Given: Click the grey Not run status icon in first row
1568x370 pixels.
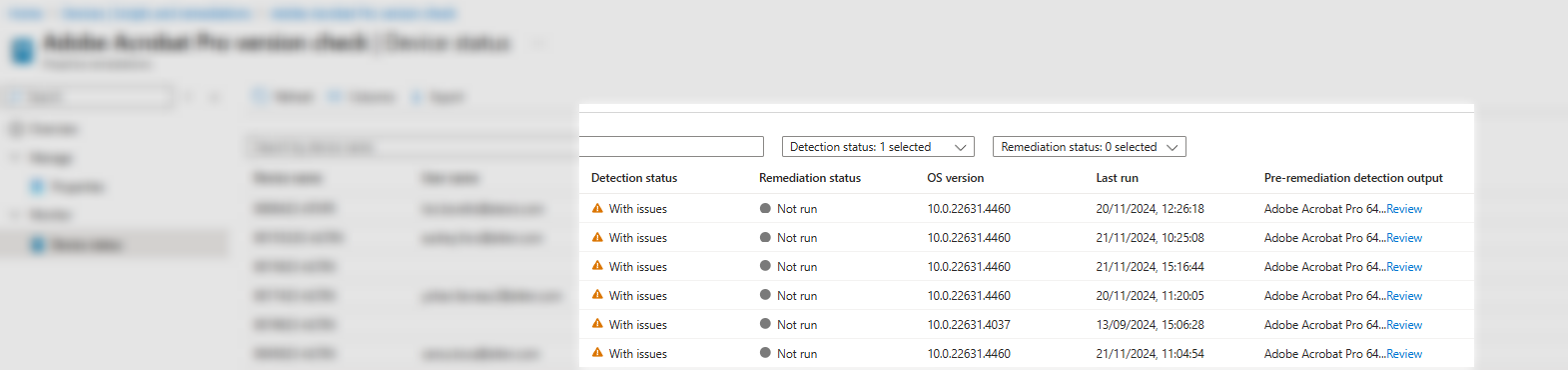Looking at the screenshot, I should (765, 209).
